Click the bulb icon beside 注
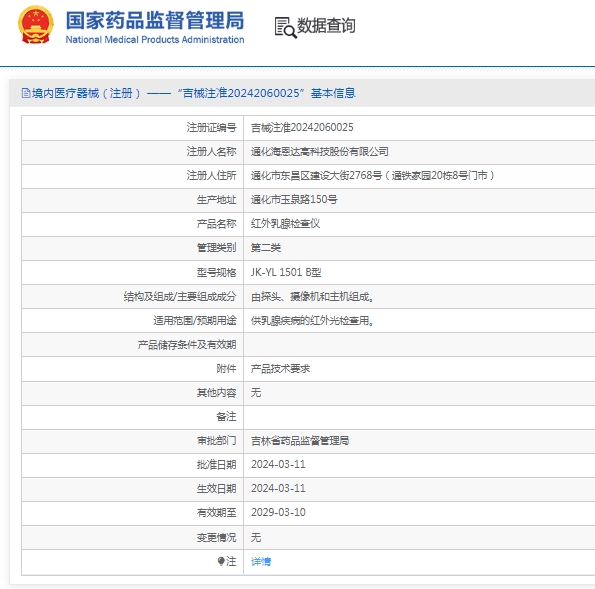 pyautogui.click(x=221, y=561)
